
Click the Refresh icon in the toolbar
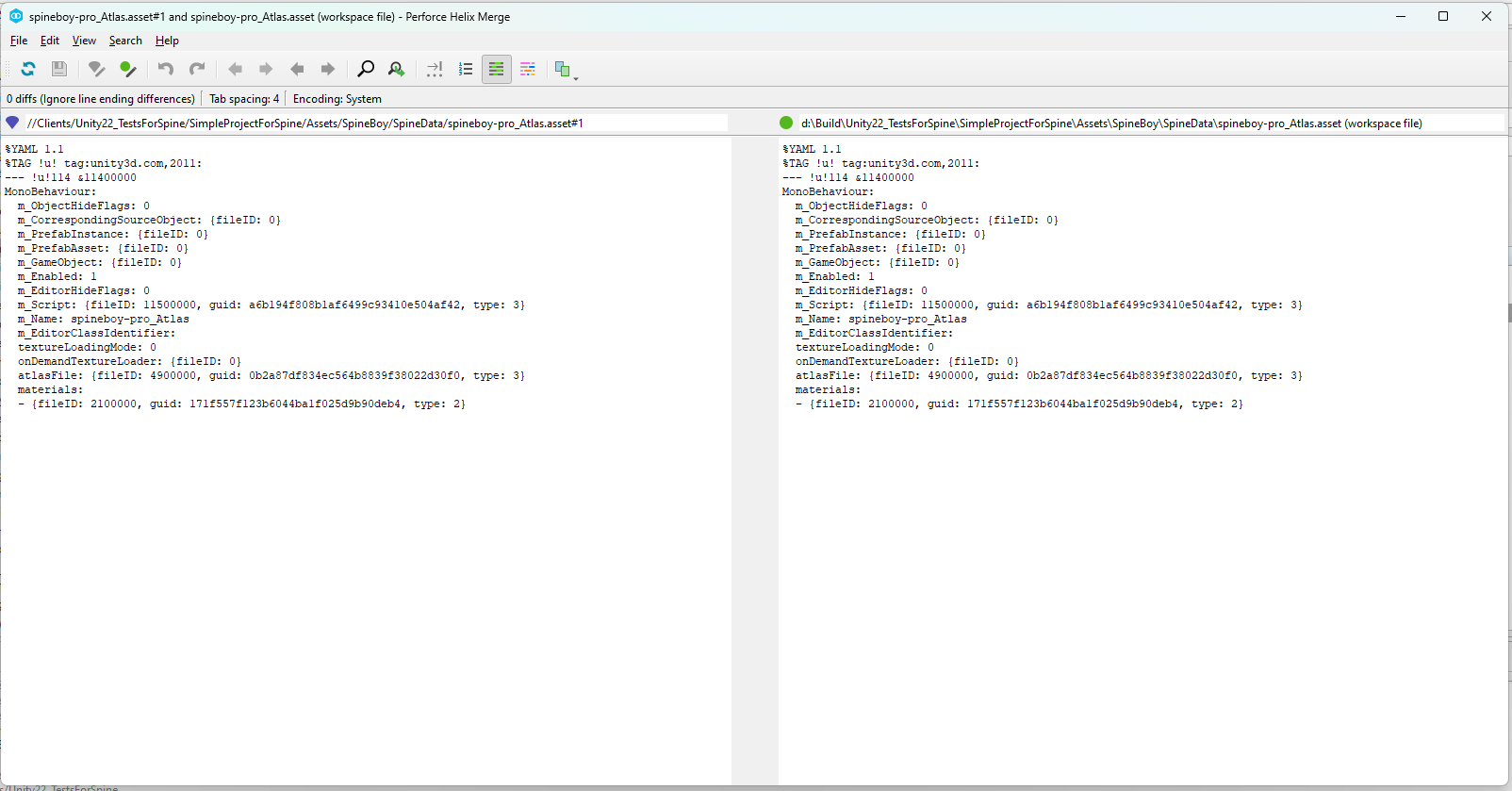(28, 69)
